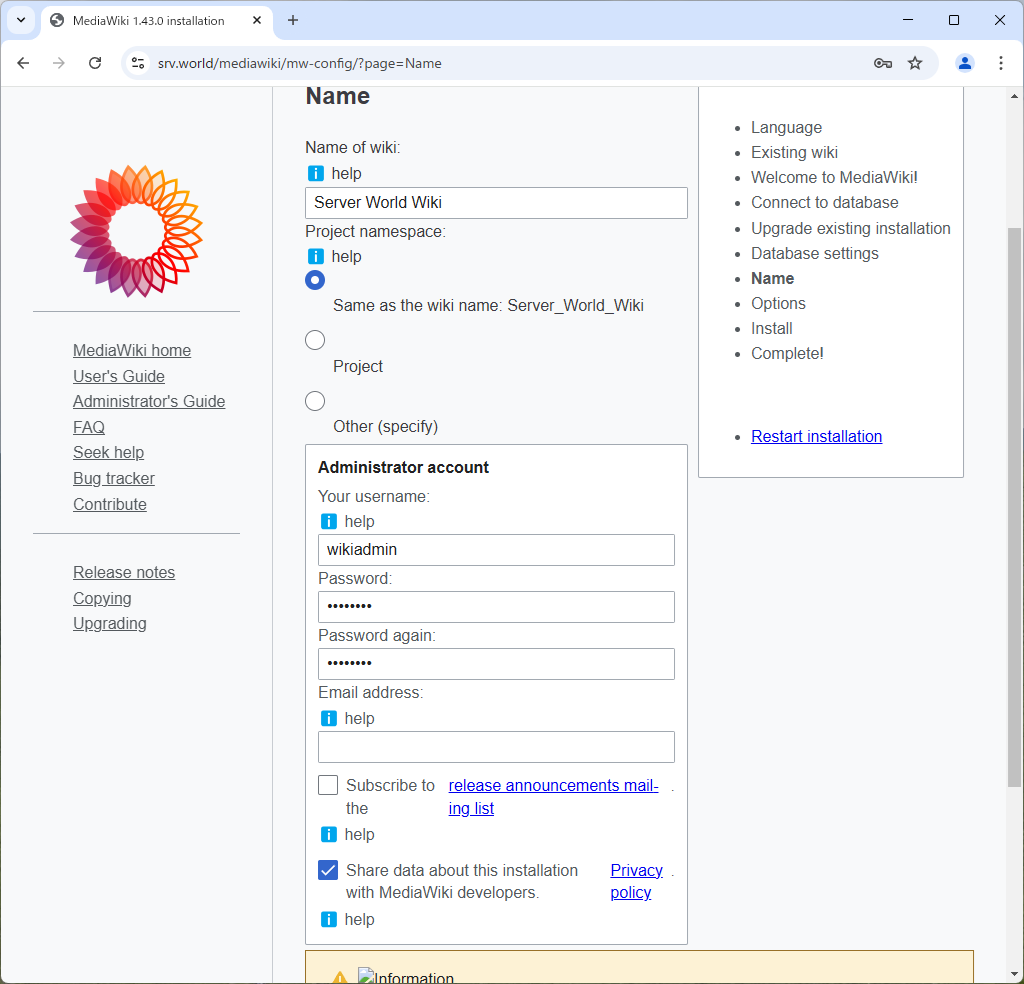
Task: Click inside the "Name of wiki" text field
Action: [x=496, y=202]
